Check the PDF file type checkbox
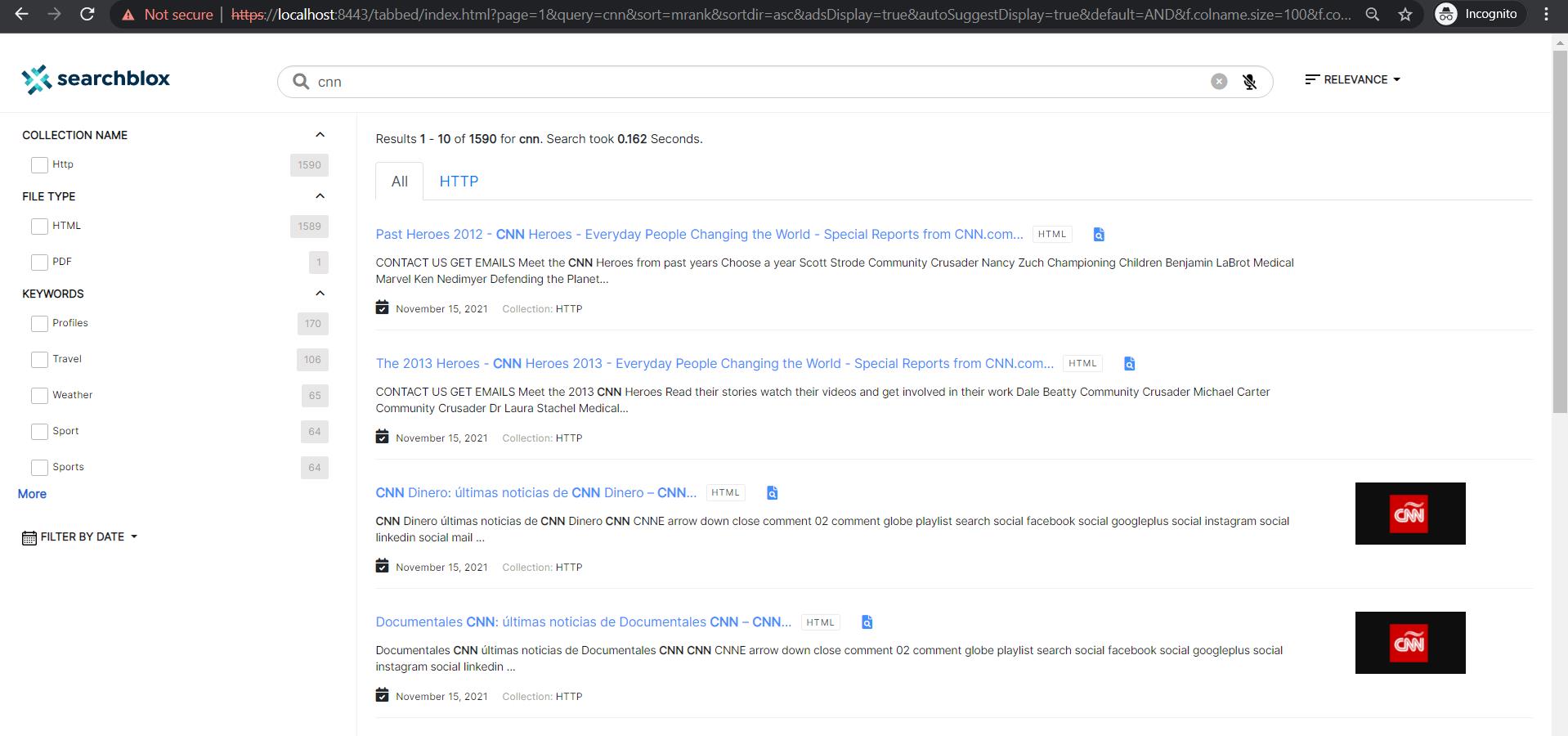The width and height of the screenshot is (1568, 736). point(39,263)
